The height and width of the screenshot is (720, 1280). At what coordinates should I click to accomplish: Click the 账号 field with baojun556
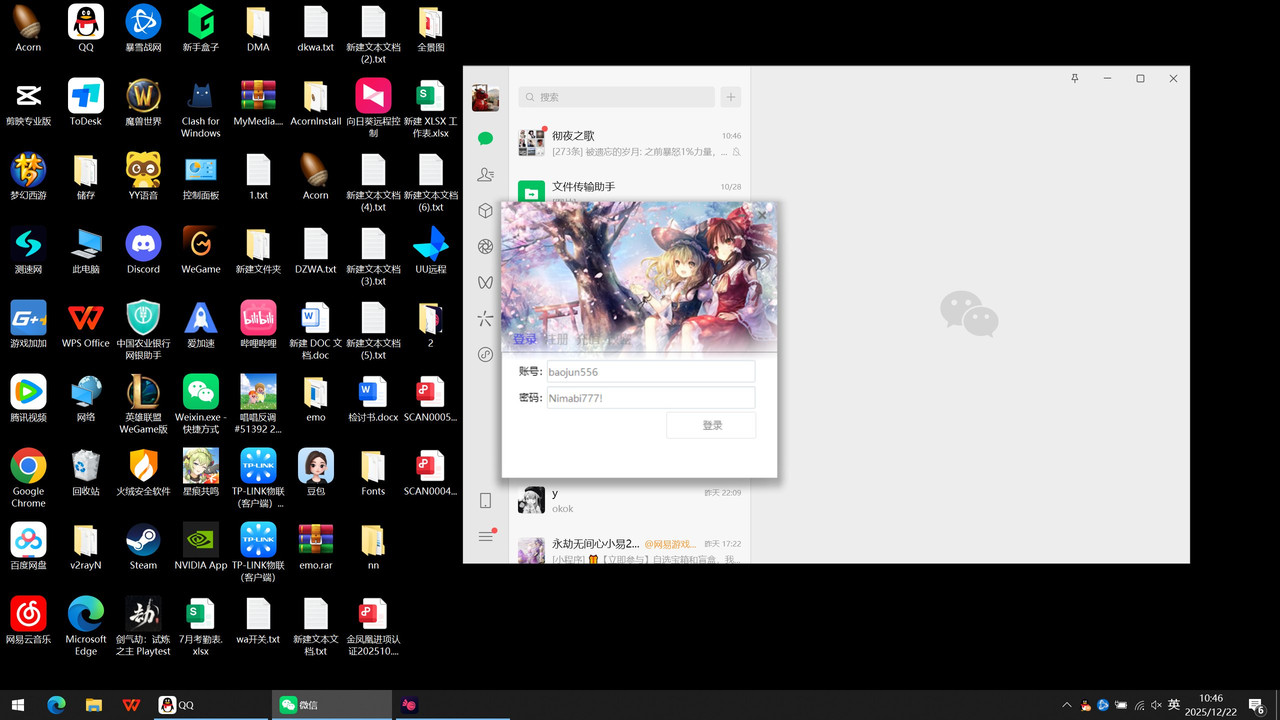point(650,371)
